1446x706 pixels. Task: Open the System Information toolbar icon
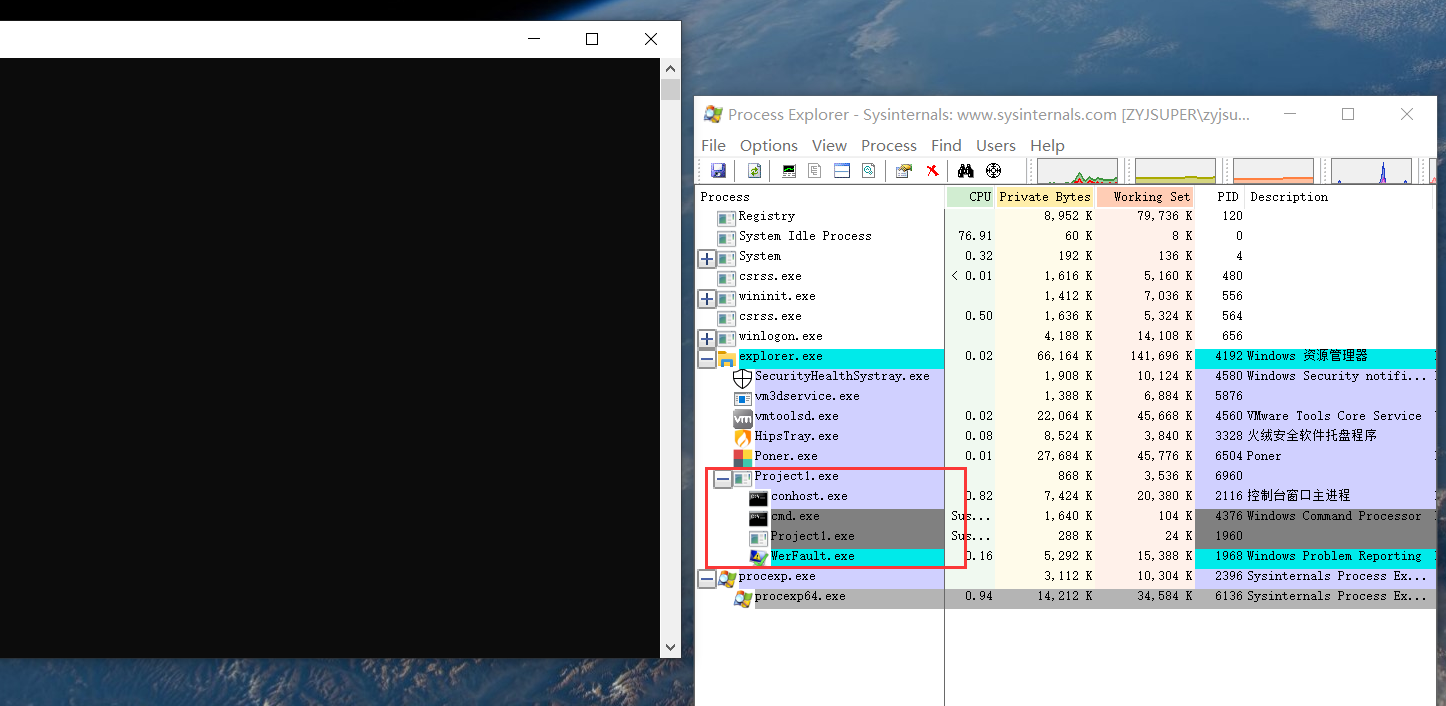pos(789,171)
